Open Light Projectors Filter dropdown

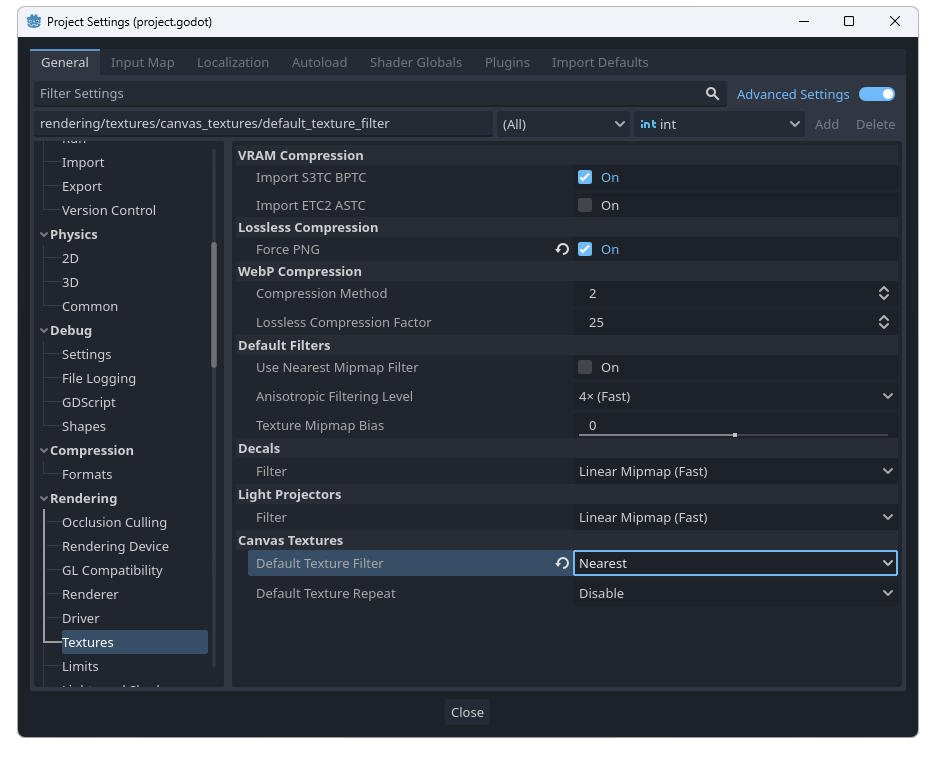point(735,517)
